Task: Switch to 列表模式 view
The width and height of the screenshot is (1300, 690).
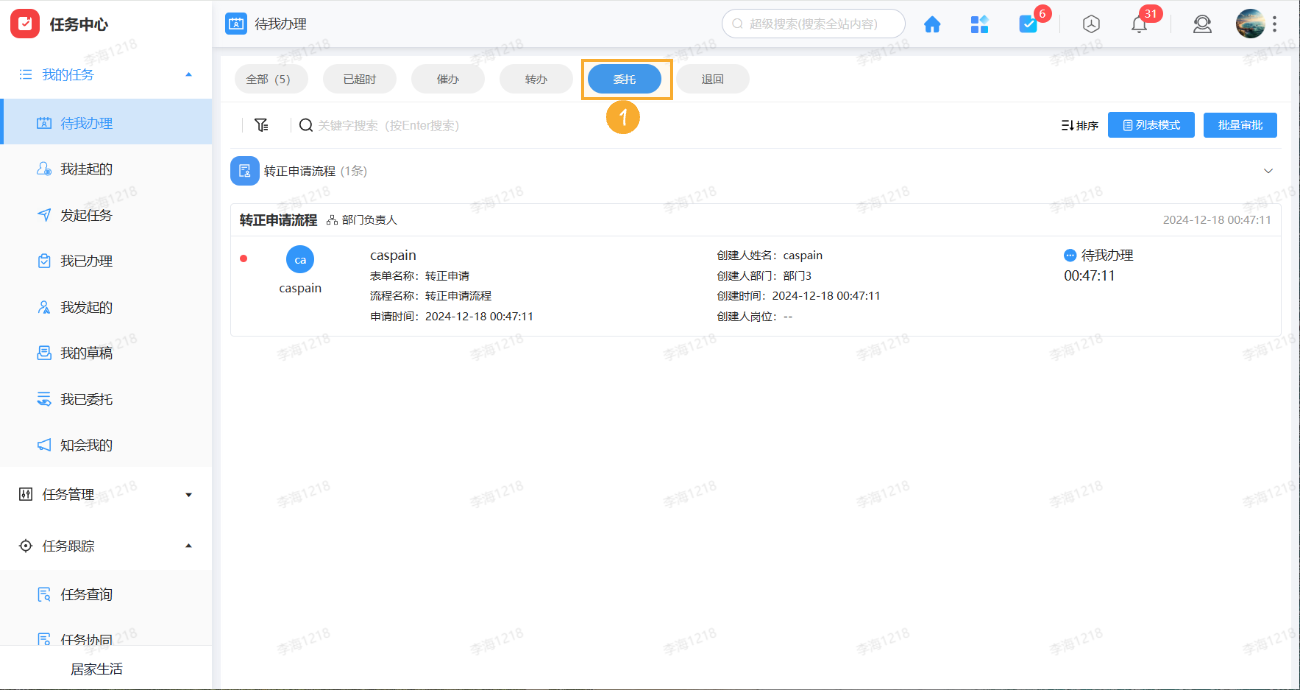Action: pos(1150,124)
